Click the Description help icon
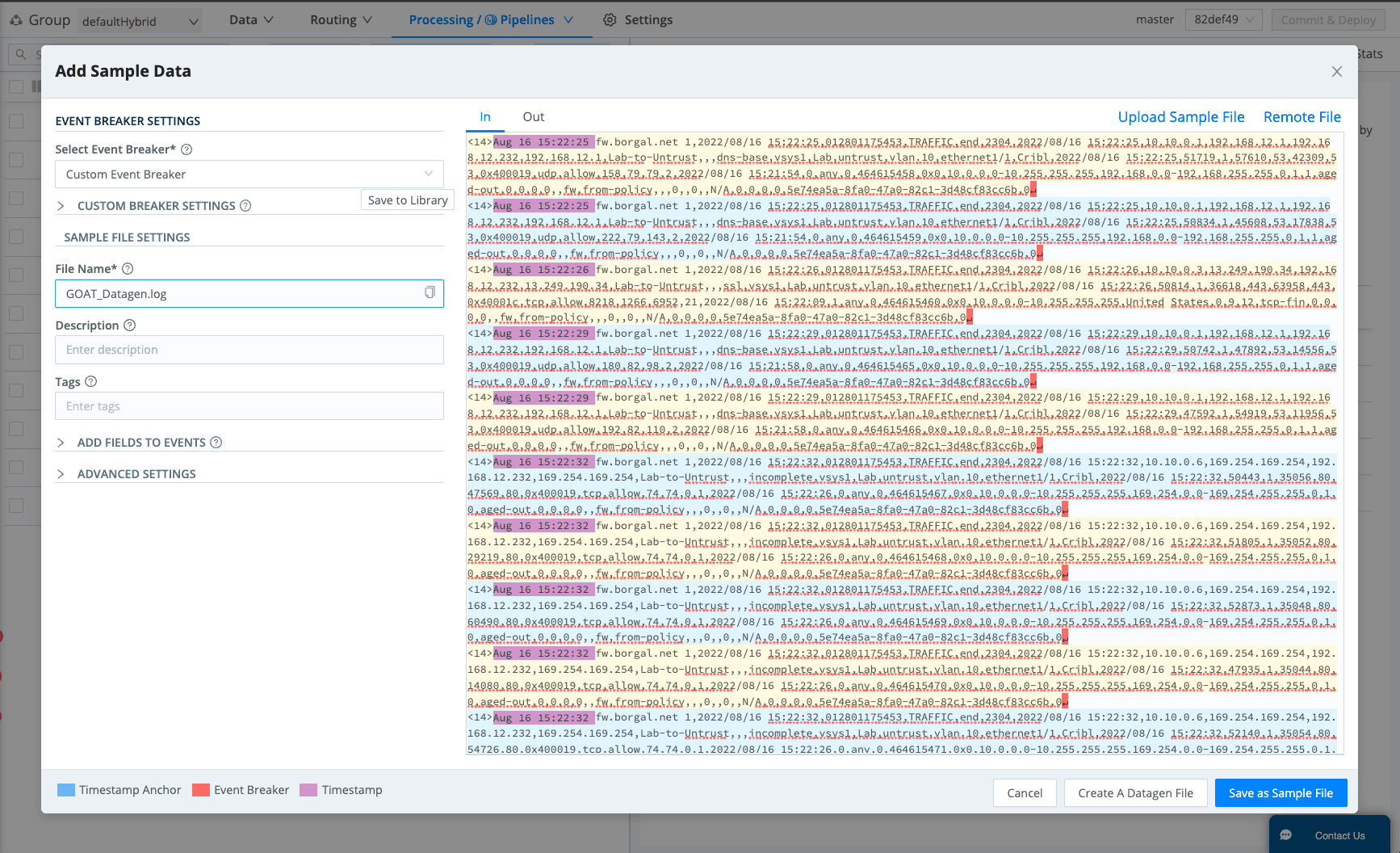This screenshot has width=1400, height=853. (x=129, y=326)
